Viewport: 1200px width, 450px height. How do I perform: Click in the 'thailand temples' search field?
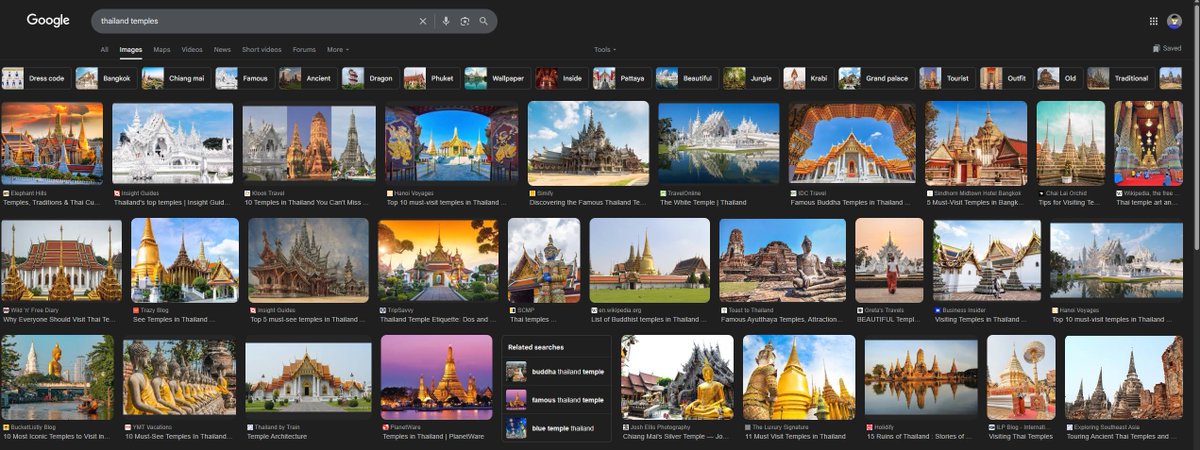tap(255, 21)
